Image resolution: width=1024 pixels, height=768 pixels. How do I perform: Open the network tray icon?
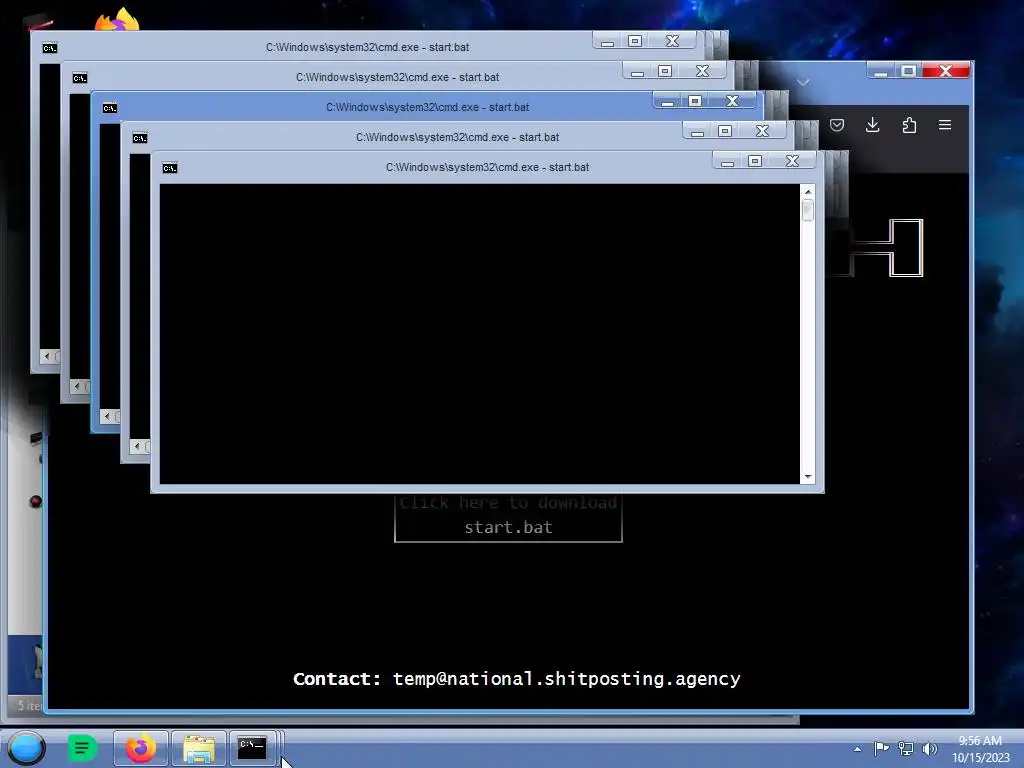[x=906, y=748]
